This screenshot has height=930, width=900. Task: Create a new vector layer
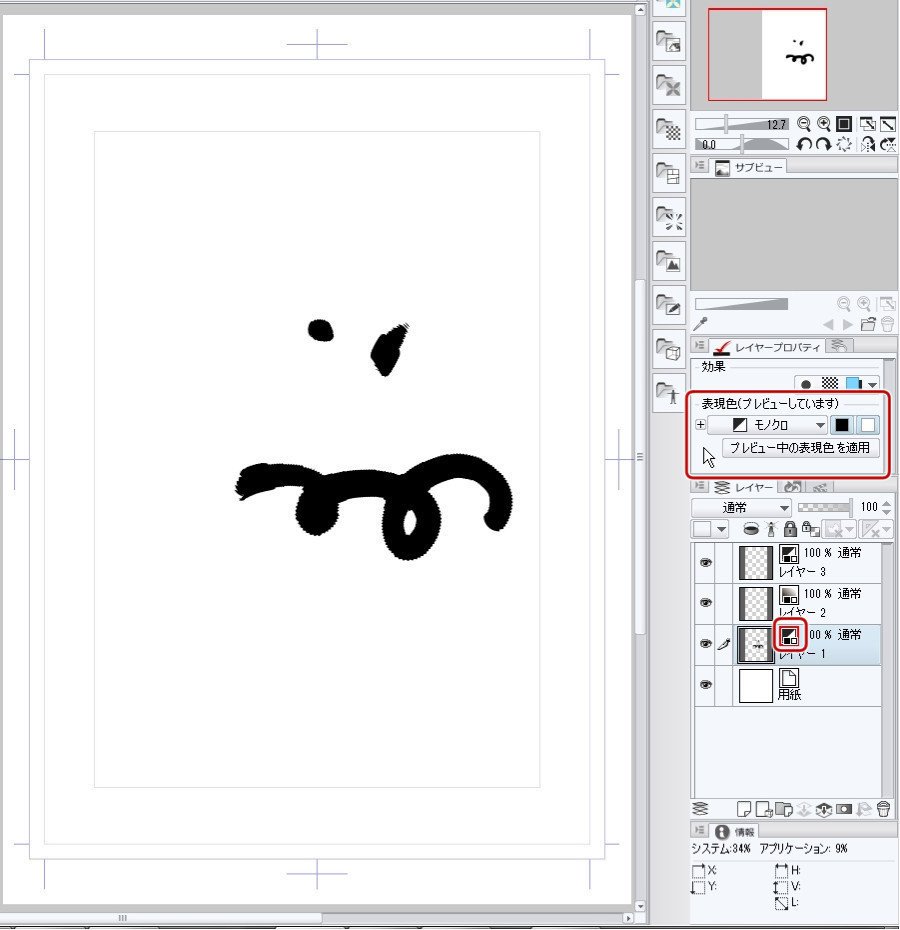[x=764, y=809]
